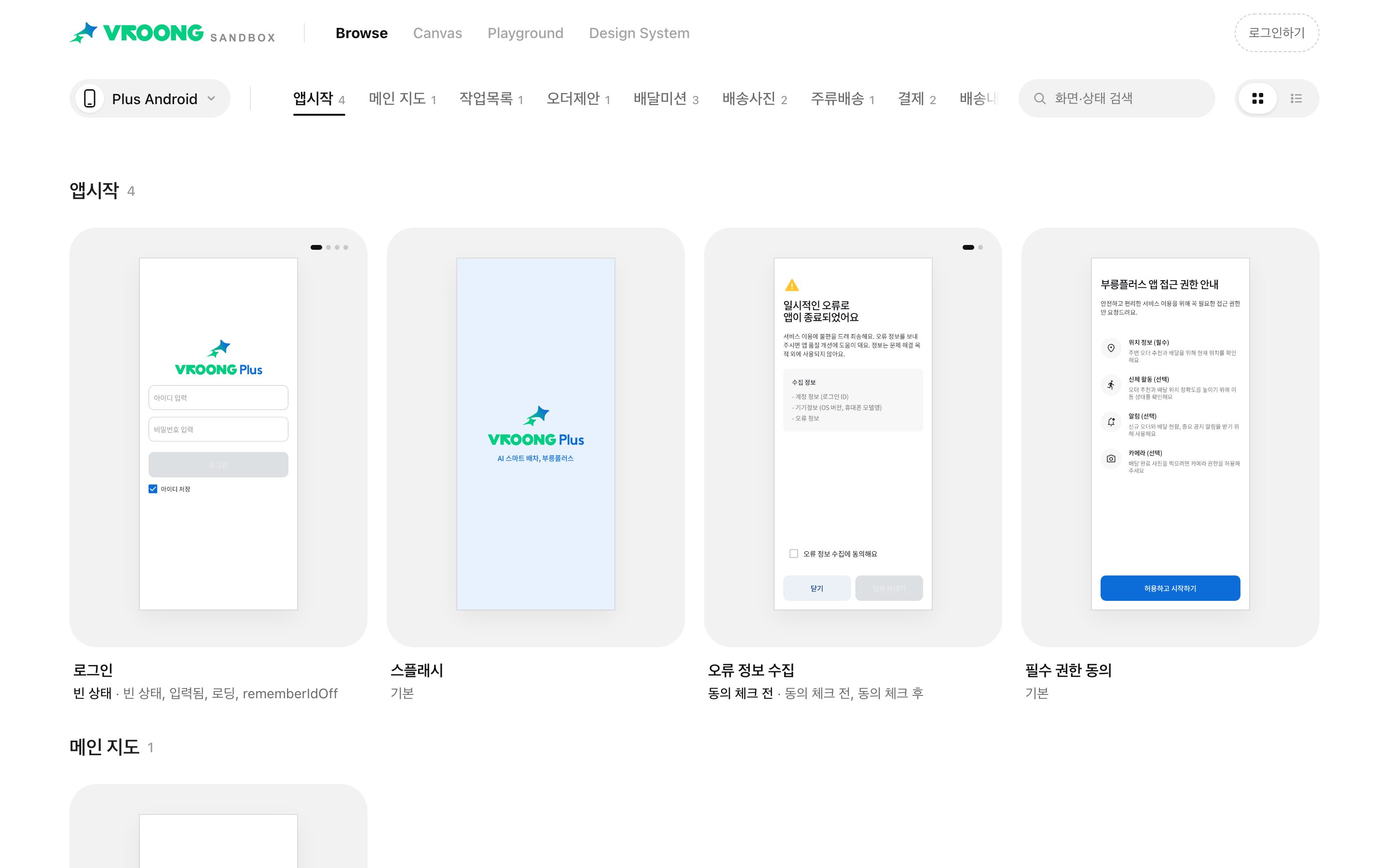Go to the Playground tab
The image size is (1389, 868).
pos(525,33)
